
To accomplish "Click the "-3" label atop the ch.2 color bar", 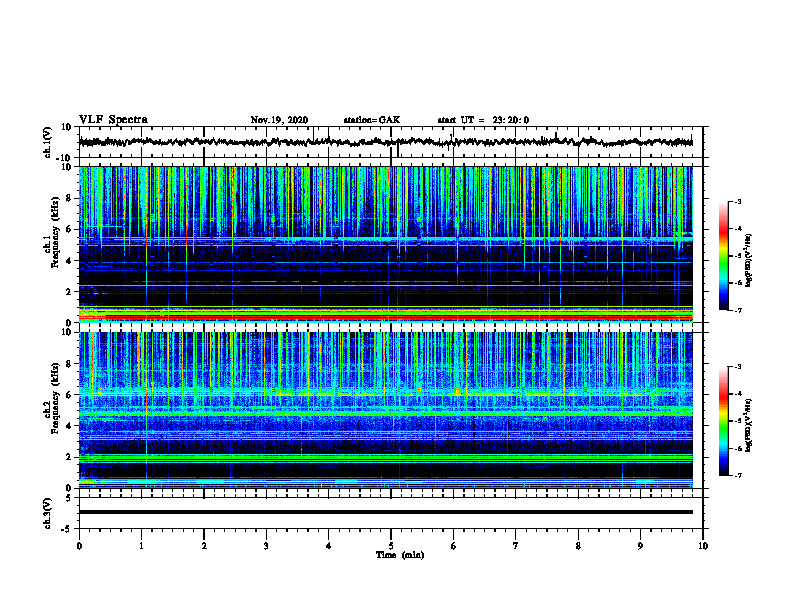I will [738, 367].
